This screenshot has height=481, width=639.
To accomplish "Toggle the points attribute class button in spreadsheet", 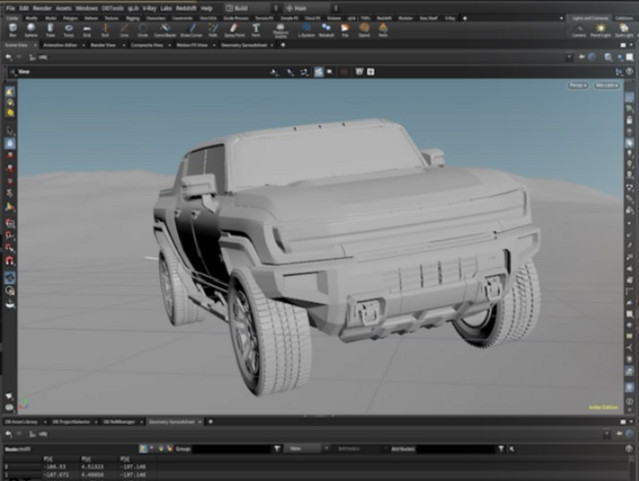I will 145,449.
